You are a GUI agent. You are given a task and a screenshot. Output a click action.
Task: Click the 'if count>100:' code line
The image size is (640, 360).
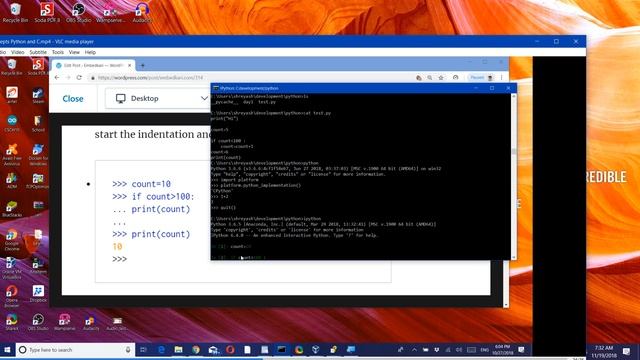pos(153,197)
